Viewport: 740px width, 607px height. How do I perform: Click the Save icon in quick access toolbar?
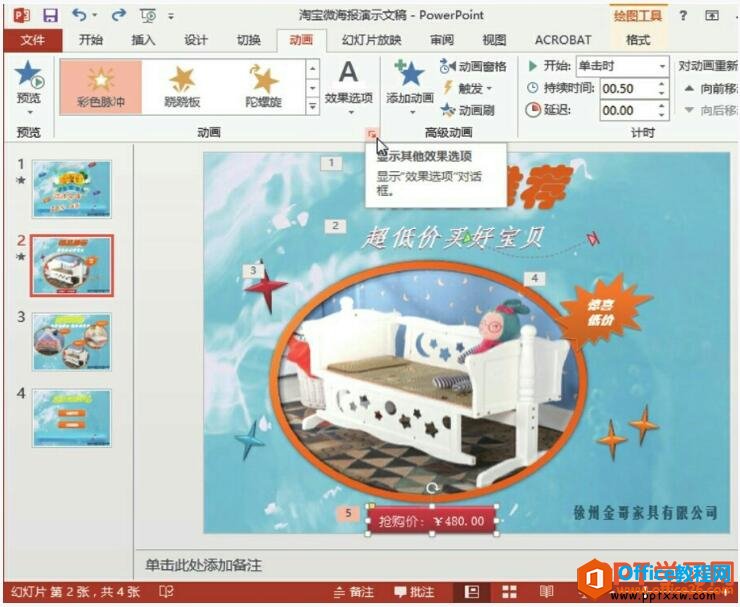pyautogui.click(x=50, y=16)
